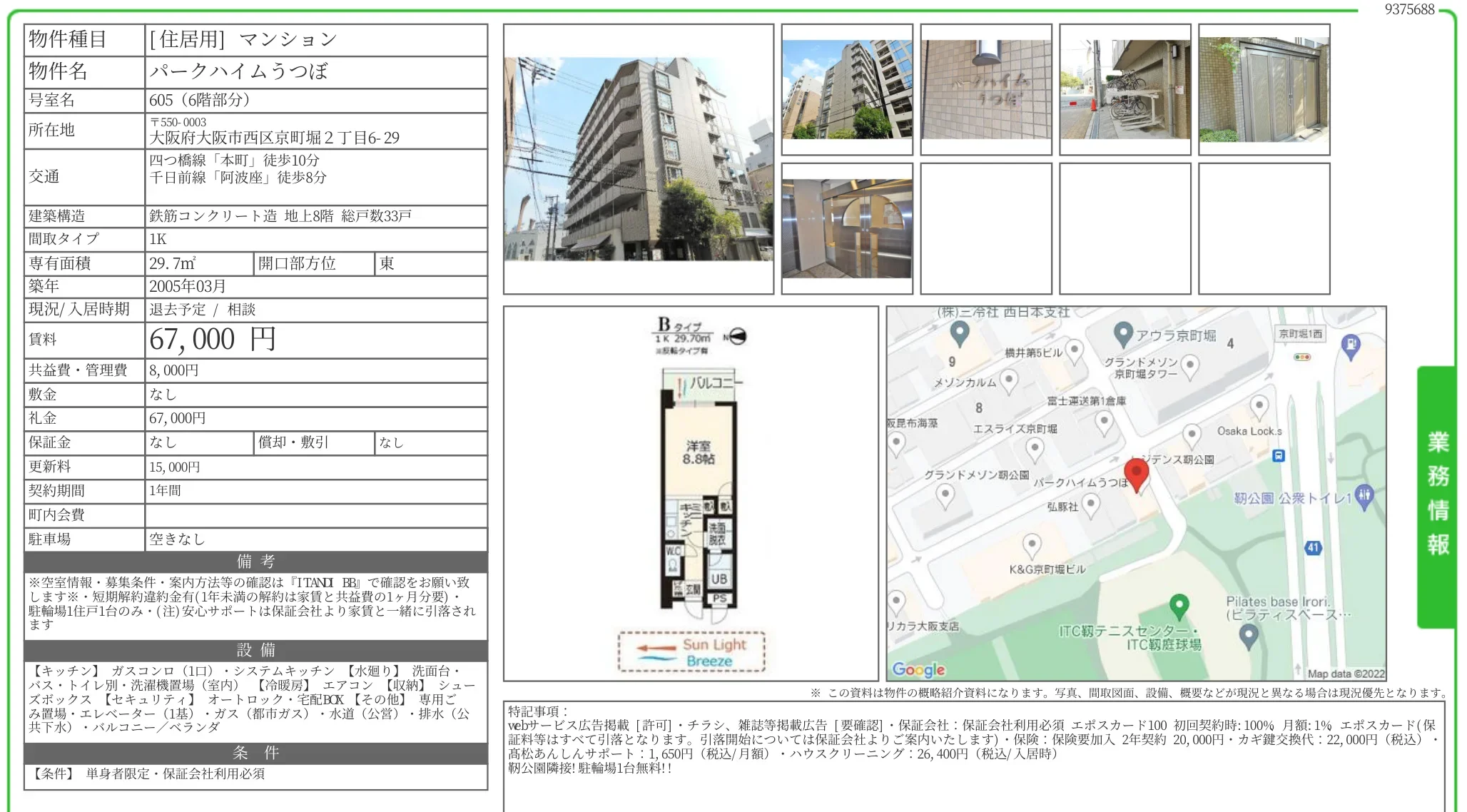Click the K&G京町堀ビル map pin
1467x812 pixels.
(1032, 546)
